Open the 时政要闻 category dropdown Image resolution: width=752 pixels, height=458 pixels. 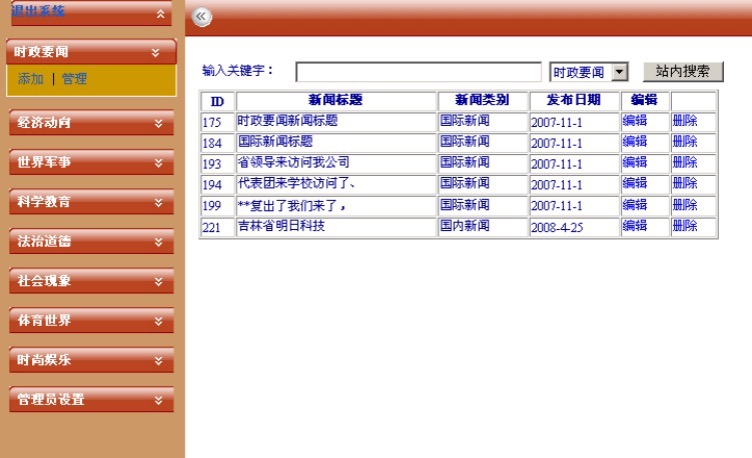pos(588,72)
